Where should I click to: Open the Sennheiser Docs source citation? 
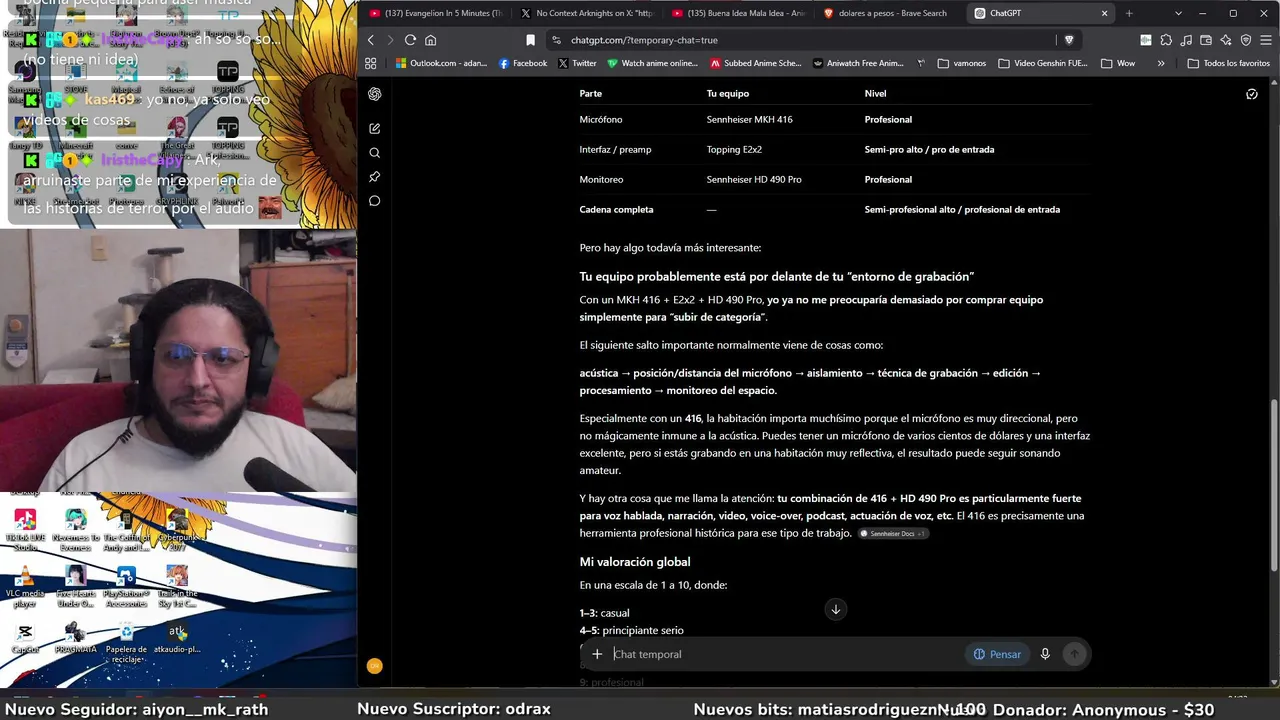click(x=894, y=534)
